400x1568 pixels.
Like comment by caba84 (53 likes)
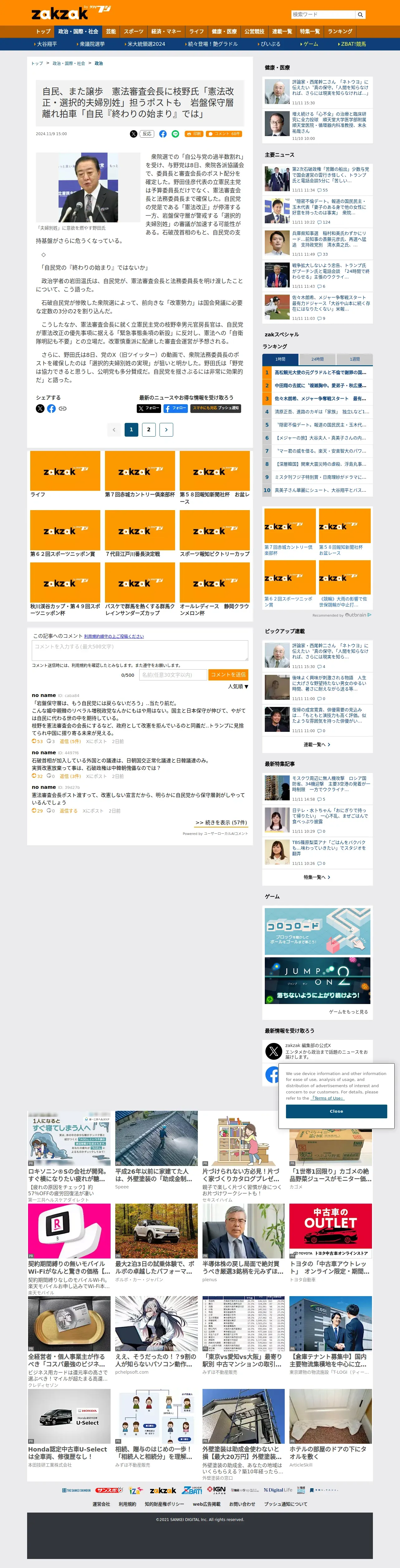pos(37,741)
